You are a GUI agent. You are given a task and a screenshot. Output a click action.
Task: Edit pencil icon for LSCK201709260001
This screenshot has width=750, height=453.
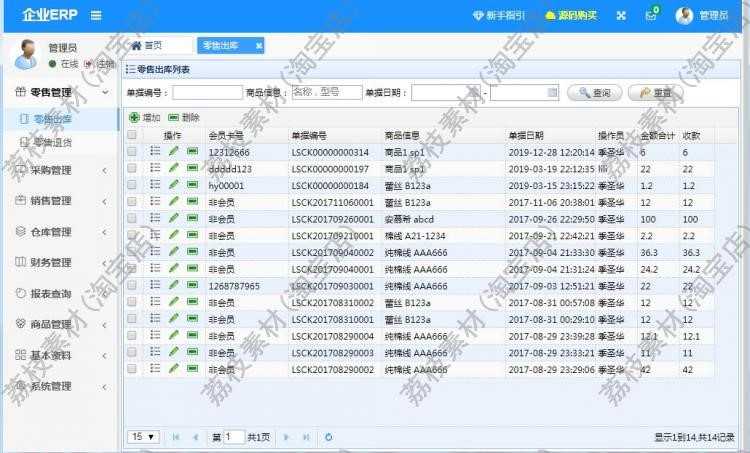[x=174, y=218]
